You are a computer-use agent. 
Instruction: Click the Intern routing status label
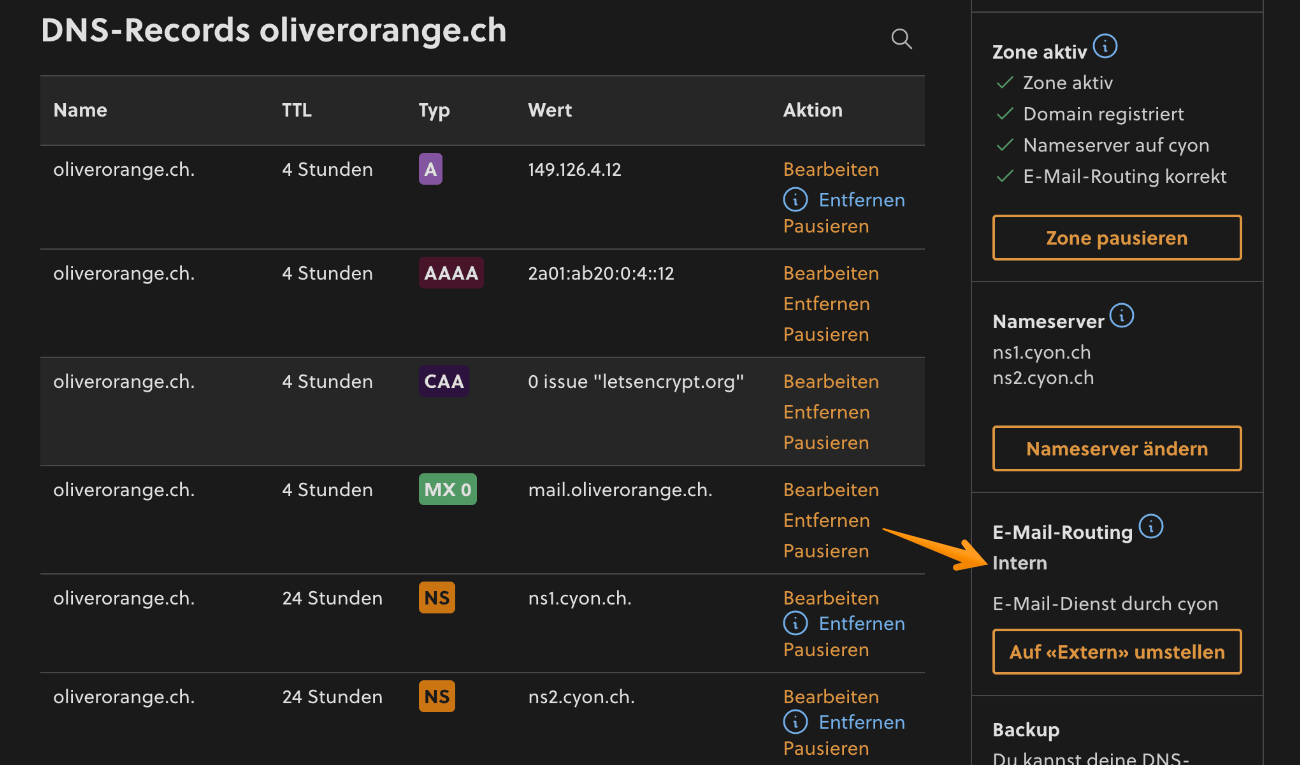tap(1020, 563)
